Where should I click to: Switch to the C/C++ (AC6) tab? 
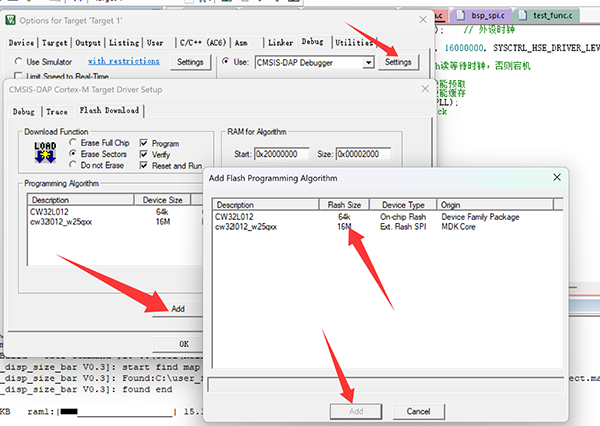(200, 43)
